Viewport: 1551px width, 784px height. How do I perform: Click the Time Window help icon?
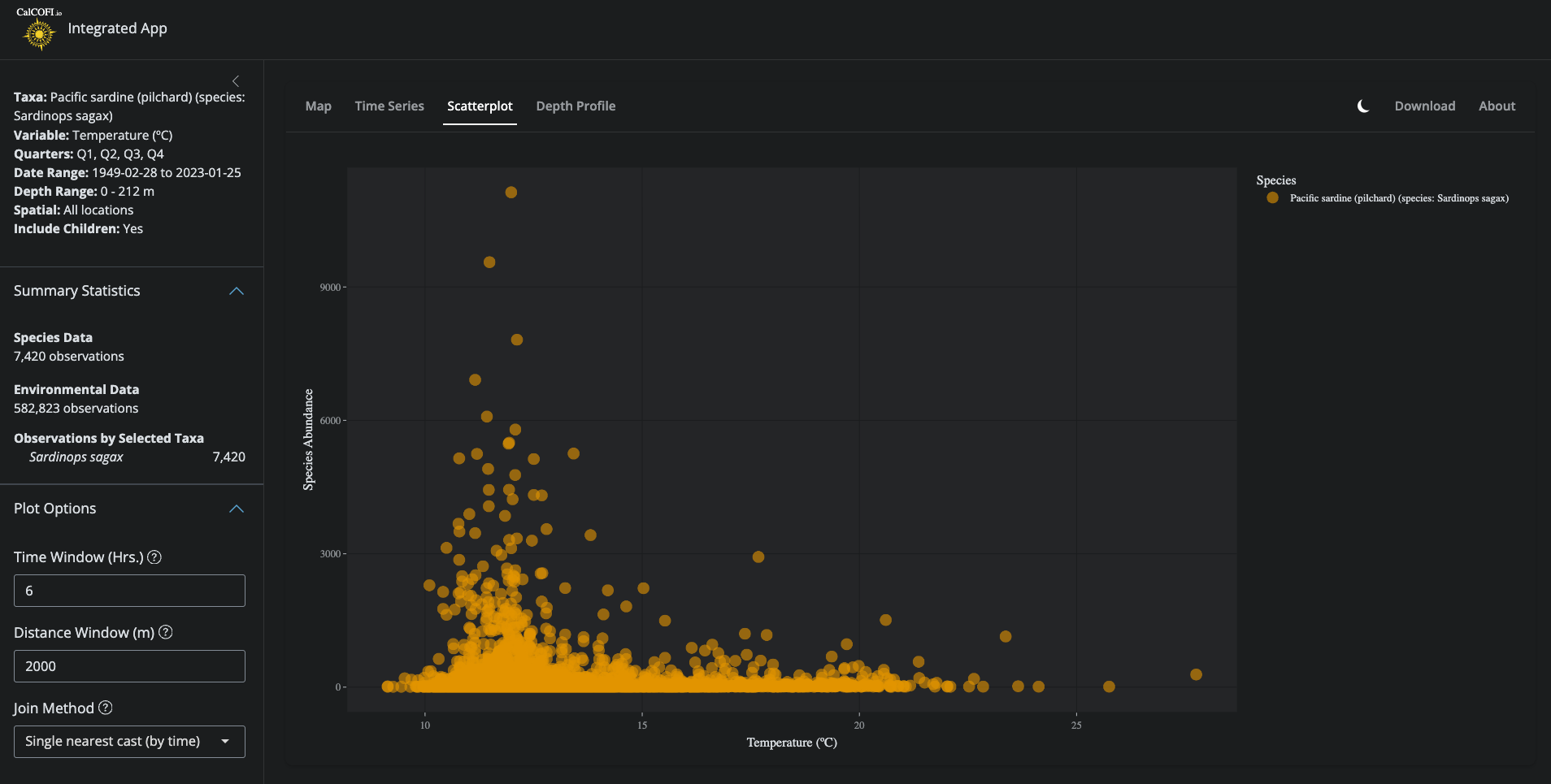[154, 557]
